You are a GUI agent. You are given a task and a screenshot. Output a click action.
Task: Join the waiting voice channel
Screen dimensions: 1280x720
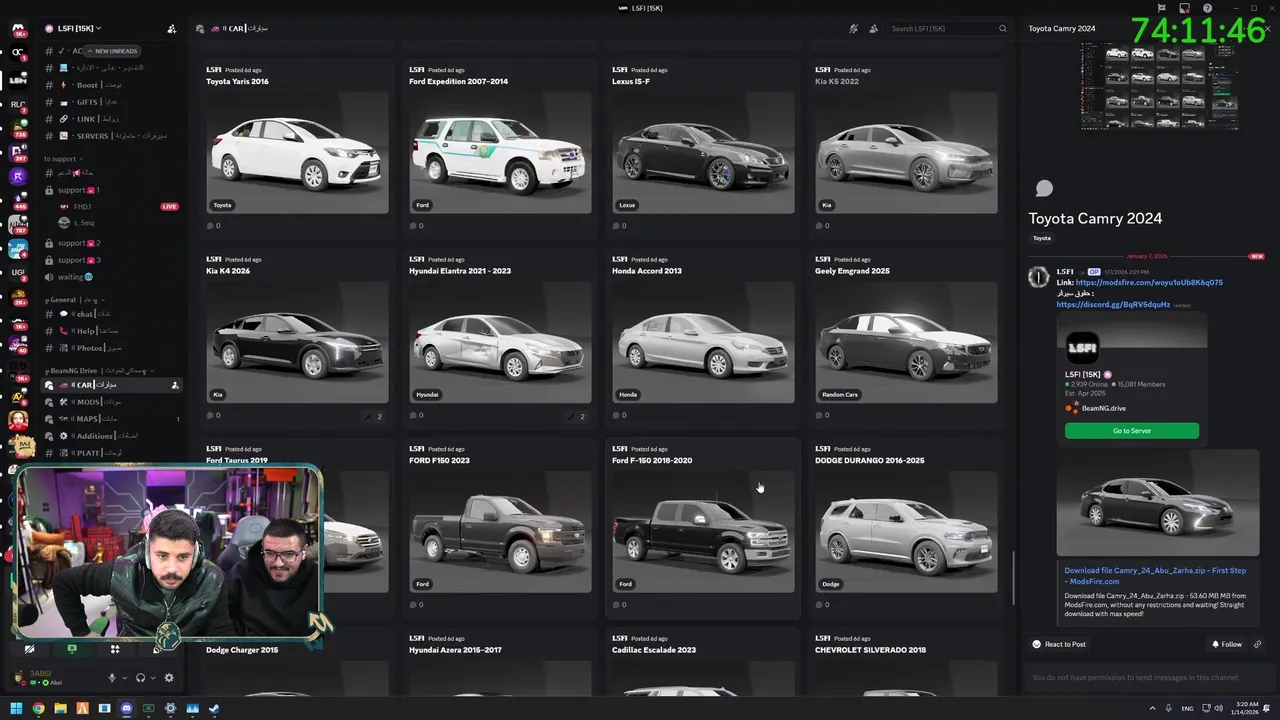110,277
